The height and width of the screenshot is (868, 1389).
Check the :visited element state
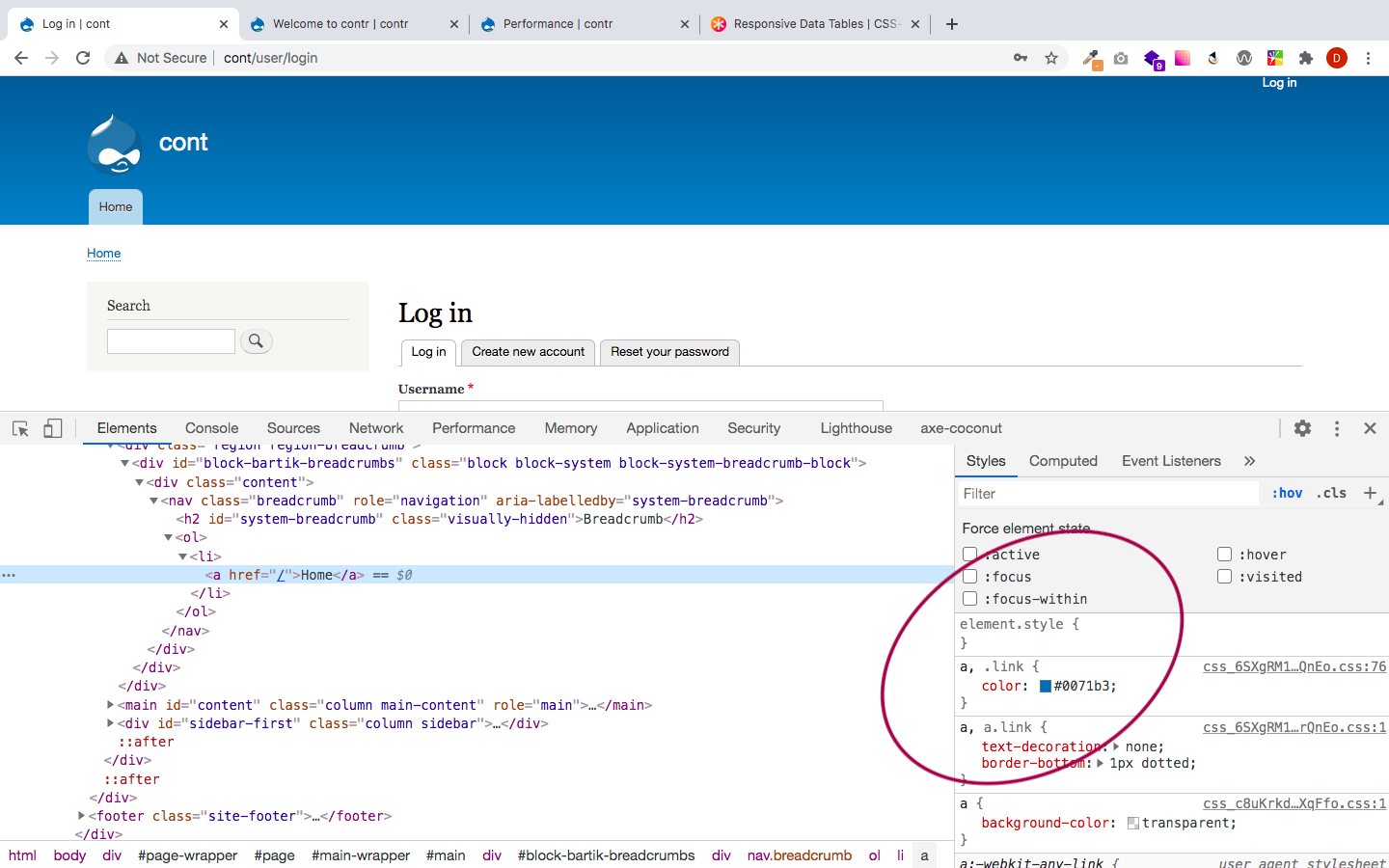tap(1224, 576)
